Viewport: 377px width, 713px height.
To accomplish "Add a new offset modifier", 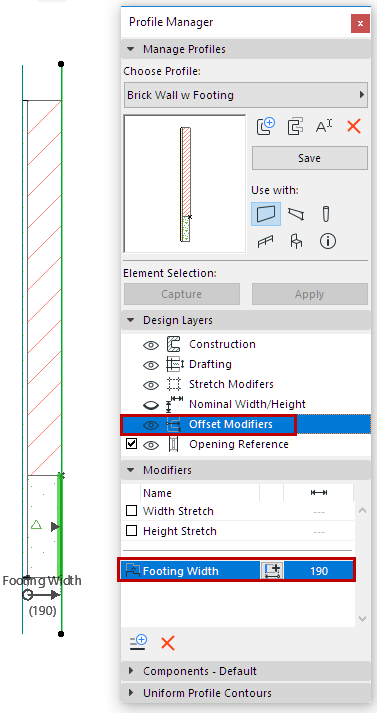I will tap(138, 643).
